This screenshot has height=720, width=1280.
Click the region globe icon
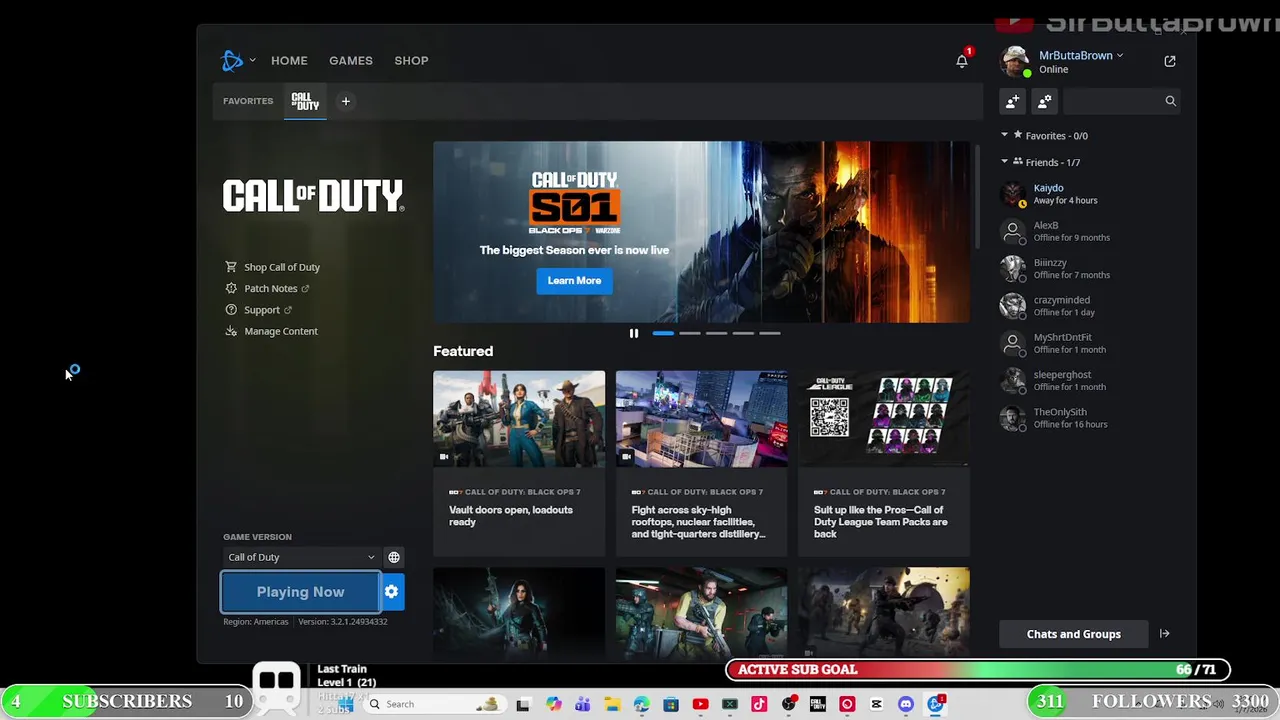tap(394, 557)
